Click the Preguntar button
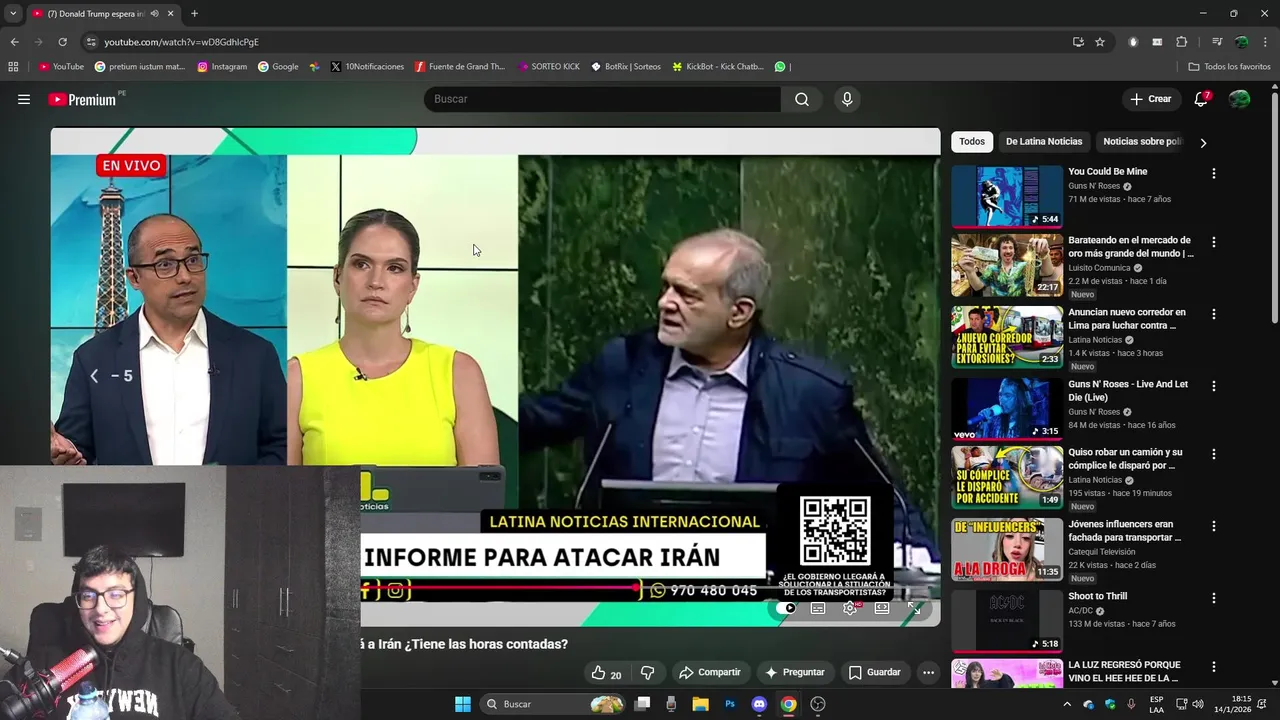 pyautogui.click(x=794, y=673)
